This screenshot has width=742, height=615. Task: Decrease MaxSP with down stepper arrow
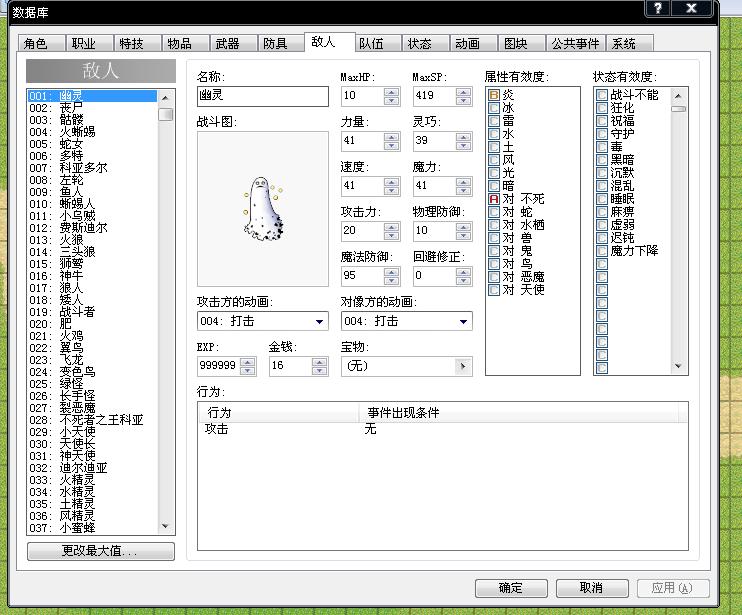tap(463, 100)
